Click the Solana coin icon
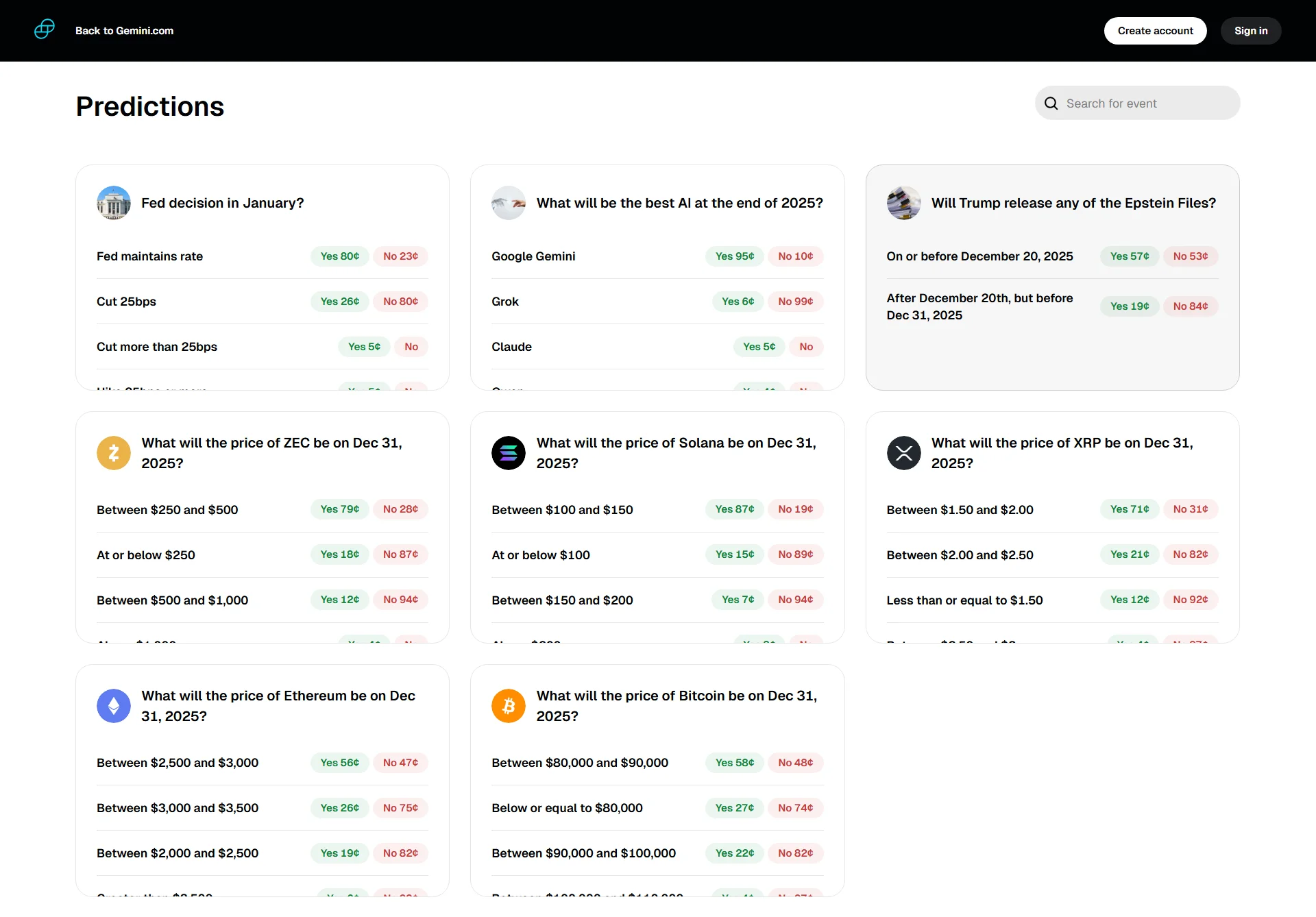Screen dimensions: 1316x917 [509, 453]
